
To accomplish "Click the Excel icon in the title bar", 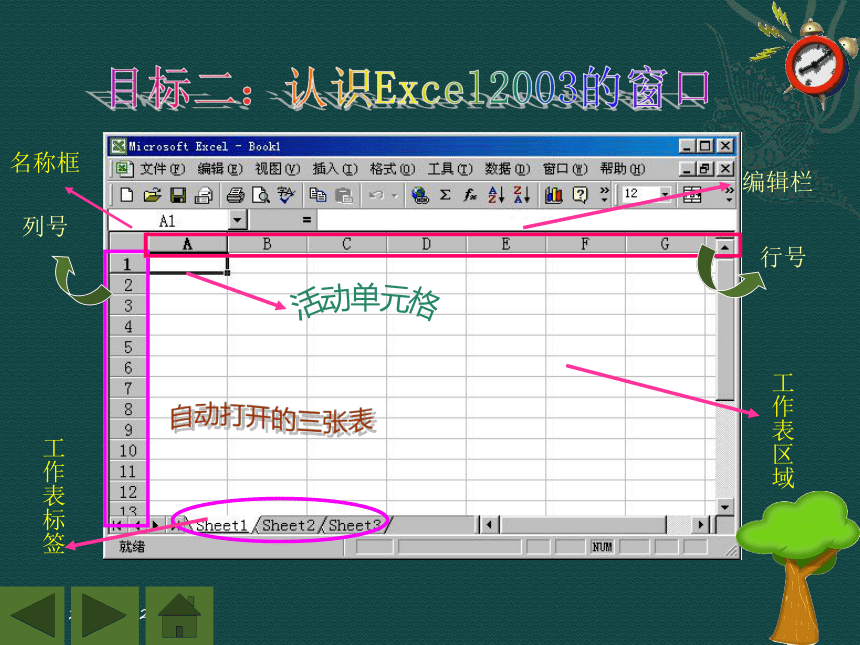I will tap(117, 146).
